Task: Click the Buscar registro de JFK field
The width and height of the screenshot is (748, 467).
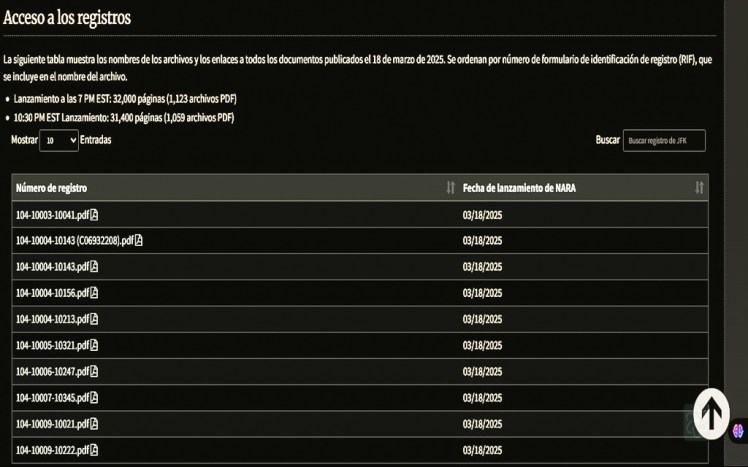Action: (x=663, y=141)
